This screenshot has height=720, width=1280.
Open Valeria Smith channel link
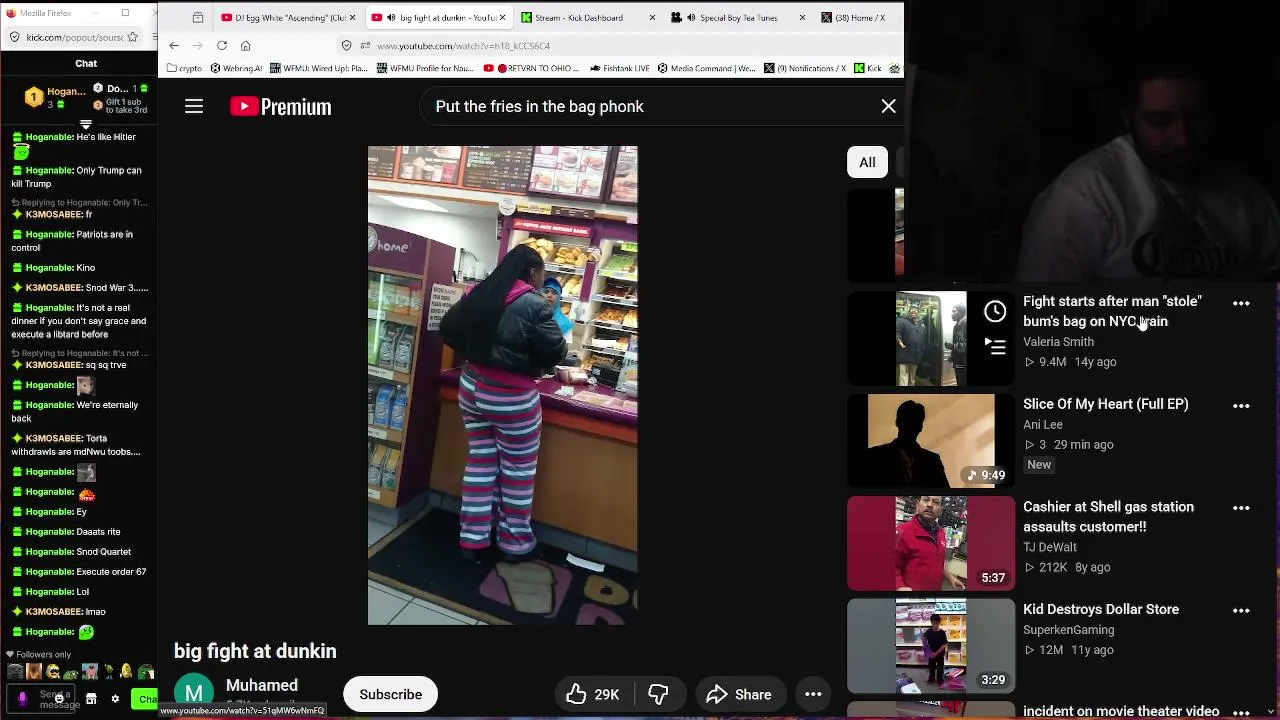1058,342
